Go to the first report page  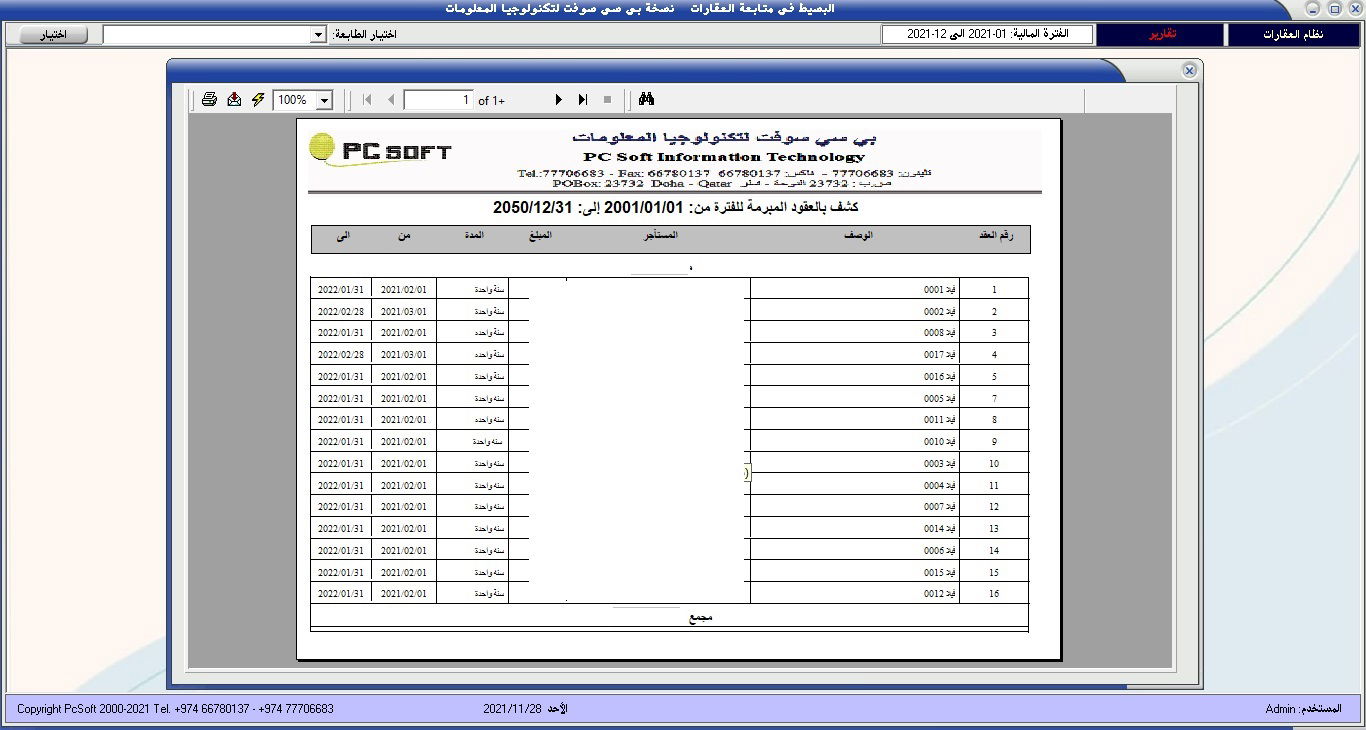(x=367, y=99)
